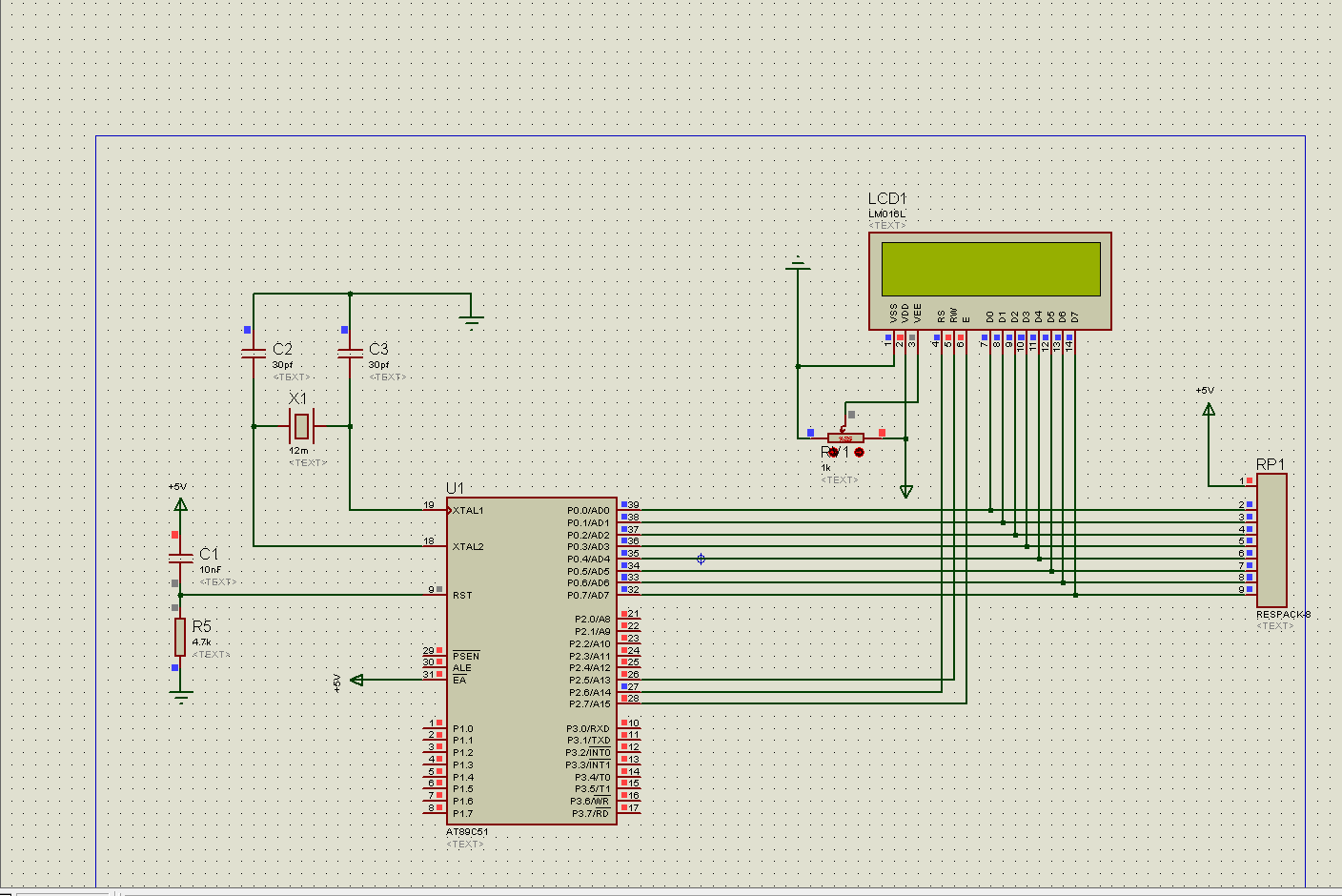Click the LM016L part label
Screen dimensions: 1342x896
[886, 214]
